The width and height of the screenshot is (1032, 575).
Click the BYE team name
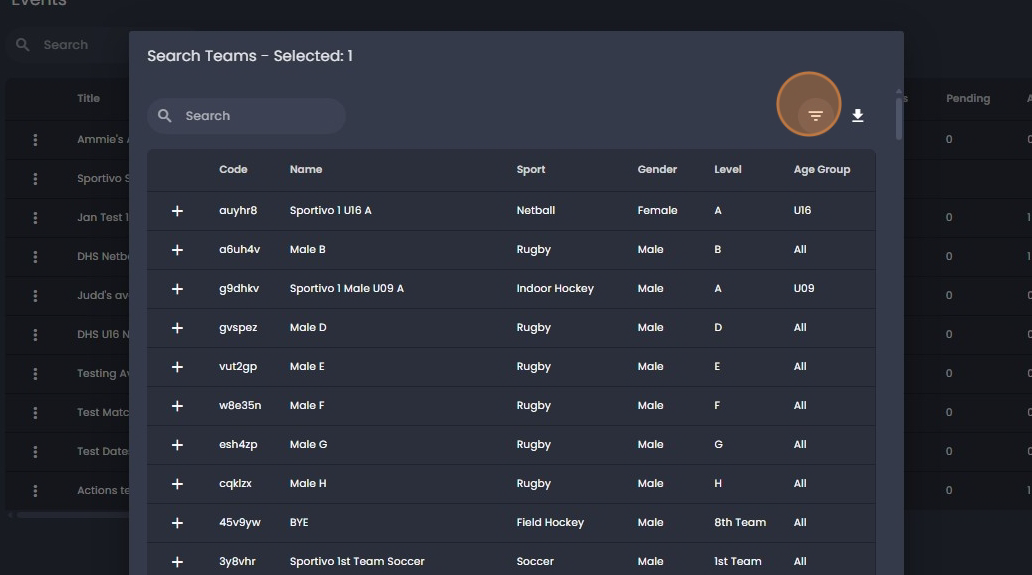(x=299, y=522)
